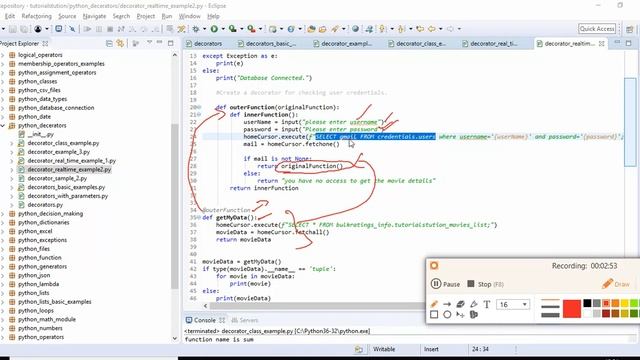Click the clear drawings icon beside cursor tool
Screen dimensions: 640x360
tap(474, 314)
